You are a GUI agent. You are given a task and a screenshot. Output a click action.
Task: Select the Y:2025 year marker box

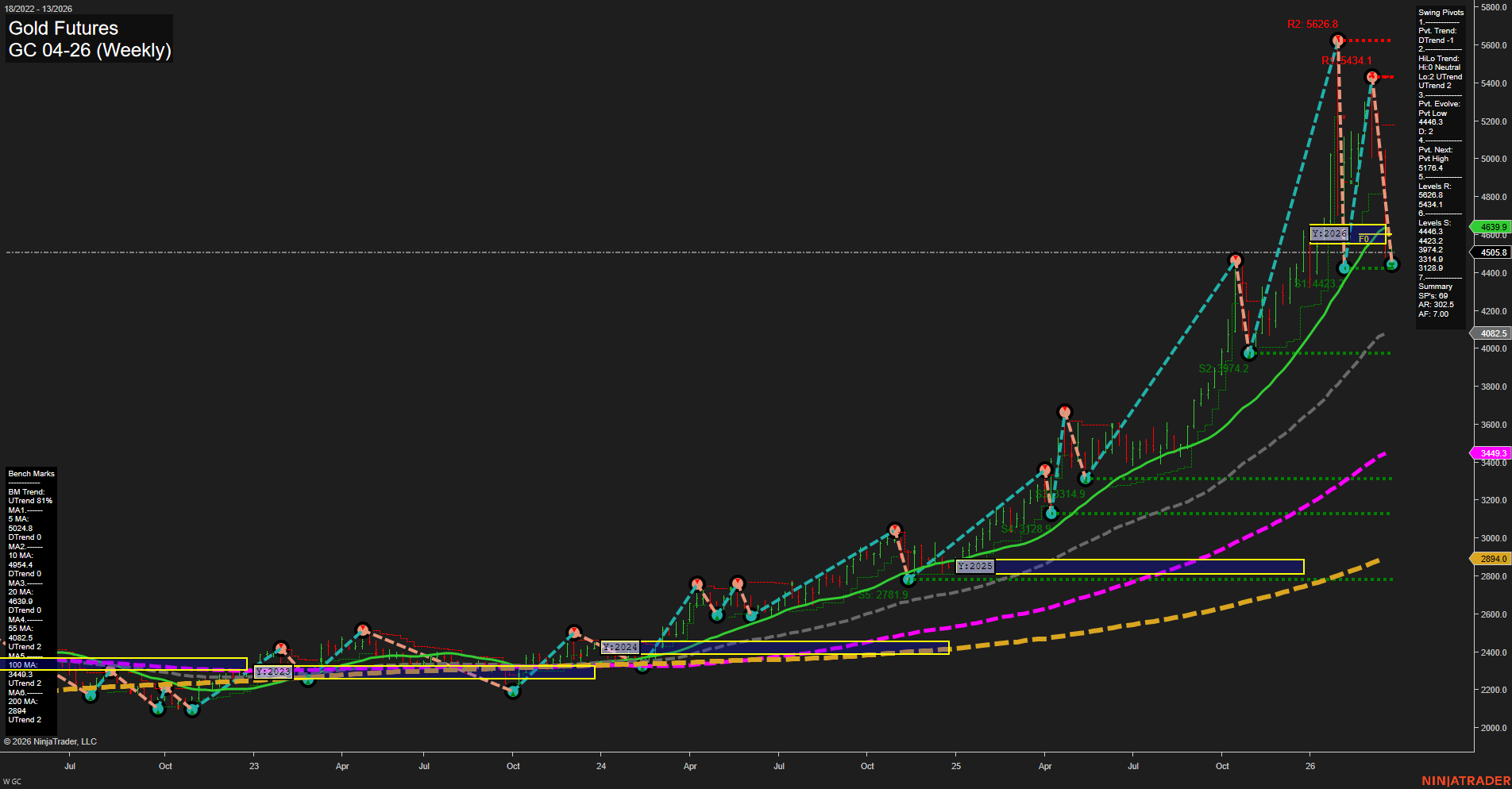tap(977, 566)
